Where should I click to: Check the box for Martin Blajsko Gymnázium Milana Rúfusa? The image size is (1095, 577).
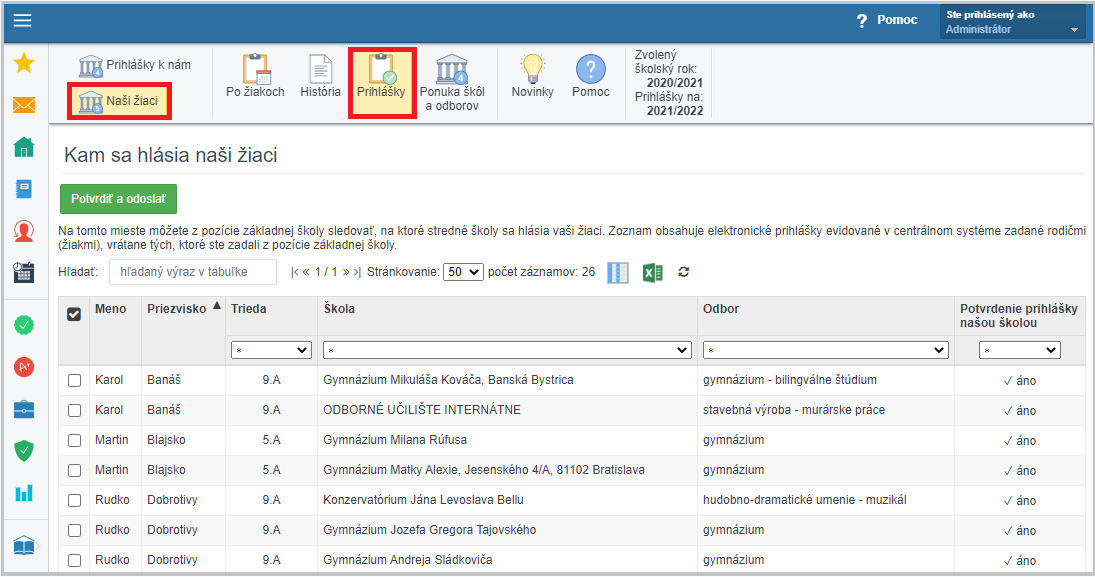pyautogui.click(x=74, y=440)
